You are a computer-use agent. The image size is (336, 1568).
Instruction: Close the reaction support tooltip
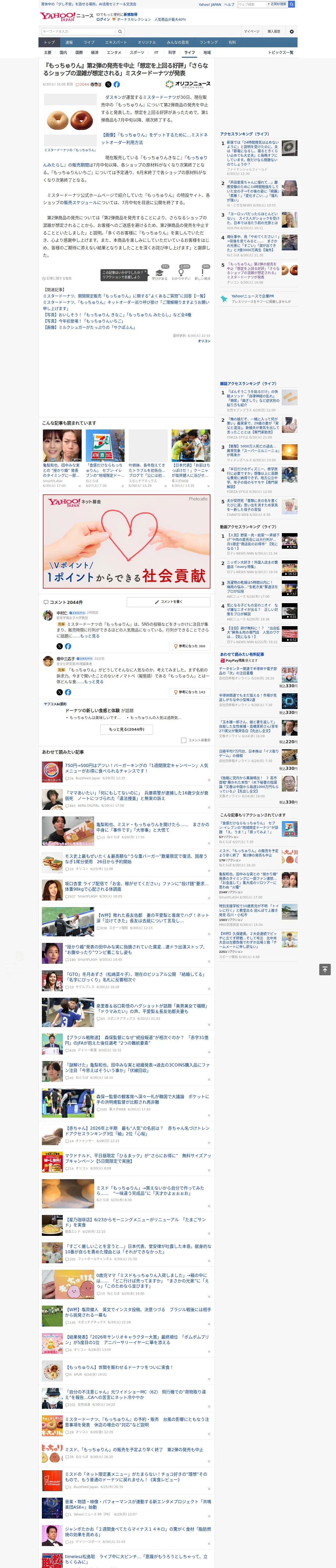click(145, 272)
